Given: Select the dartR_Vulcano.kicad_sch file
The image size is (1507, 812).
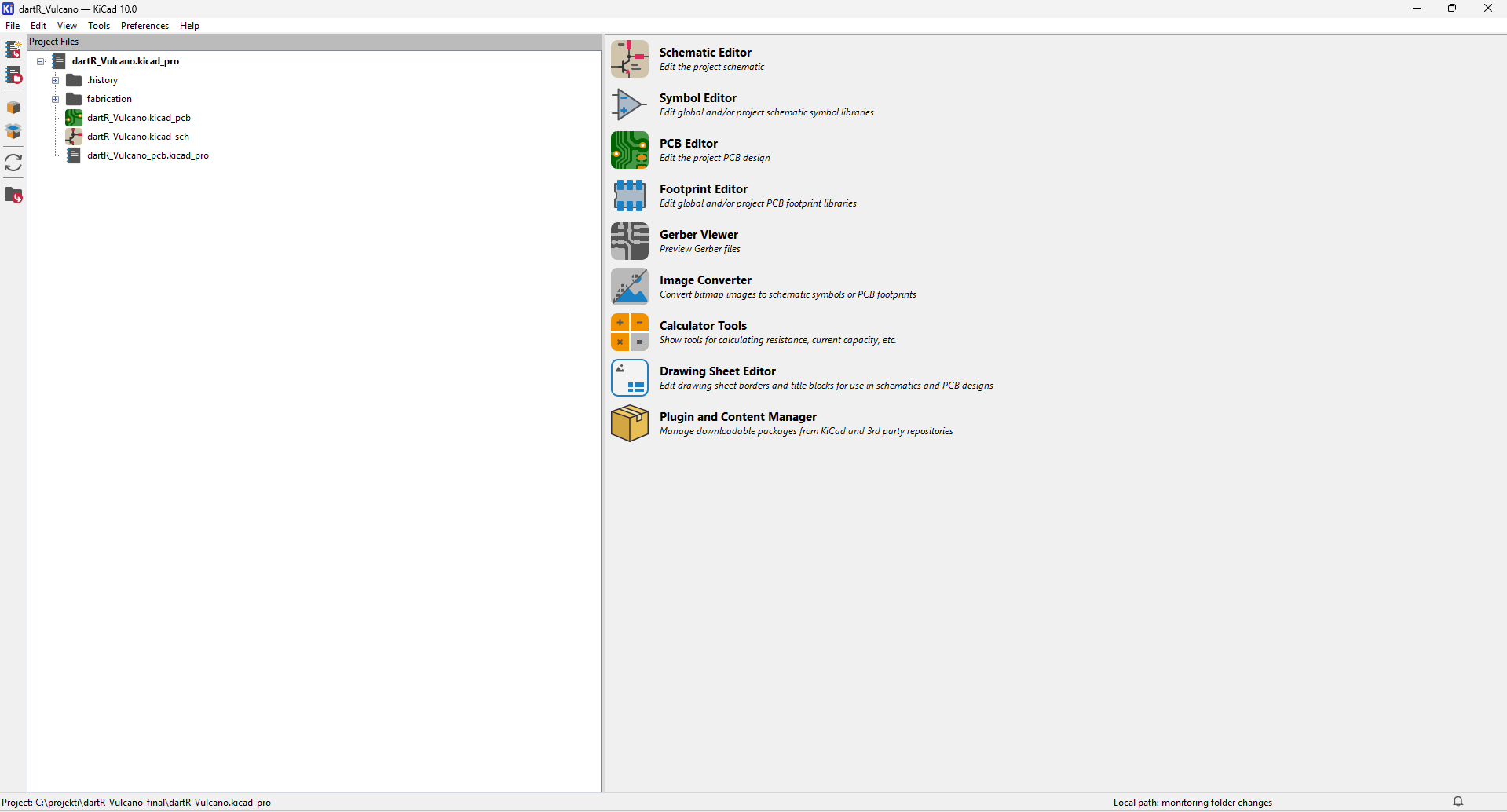Looking at the screenshot, I should [138, 137].
